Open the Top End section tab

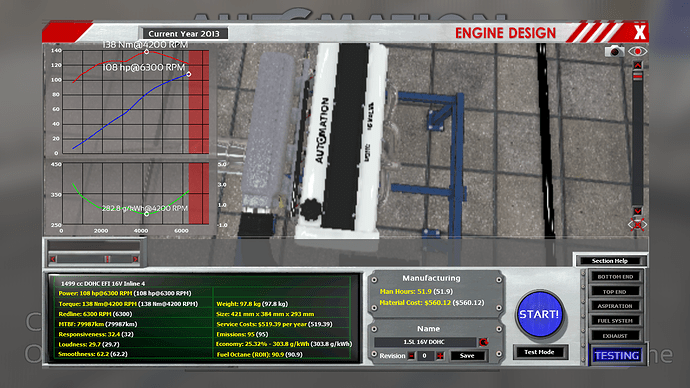coord(615,292)
